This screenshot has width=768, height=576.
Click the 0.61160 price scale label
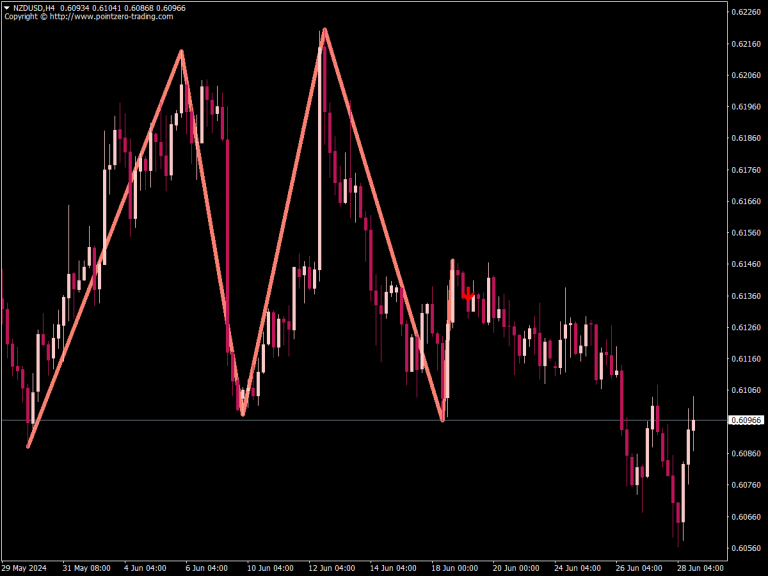(x=745, y=358)
